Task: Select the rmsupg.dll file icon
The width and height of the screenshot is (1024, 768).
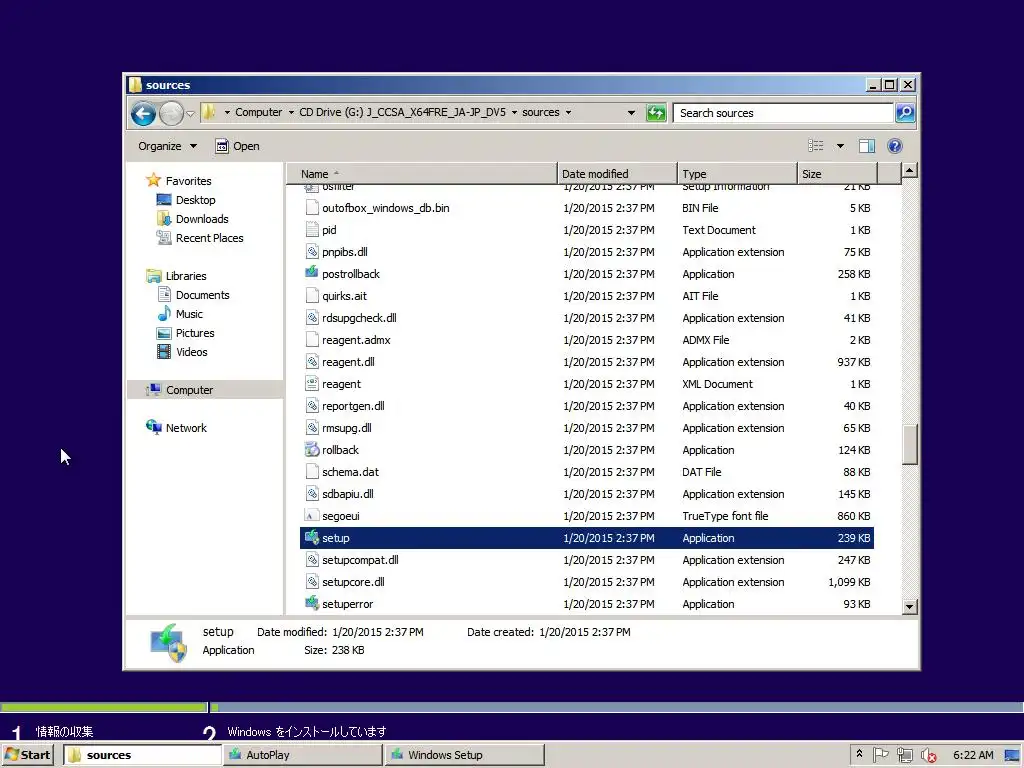Action: click(x=312, y=428)
